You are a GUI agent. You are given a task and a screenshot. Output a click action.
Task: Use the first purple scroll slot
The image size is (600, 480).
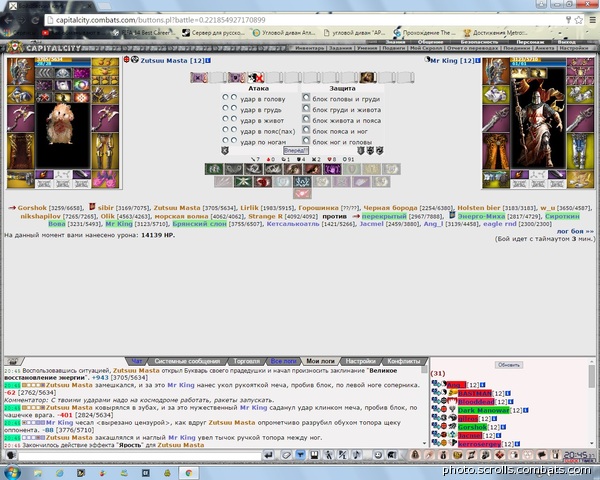pyautogui.click(x=199, y=78)
